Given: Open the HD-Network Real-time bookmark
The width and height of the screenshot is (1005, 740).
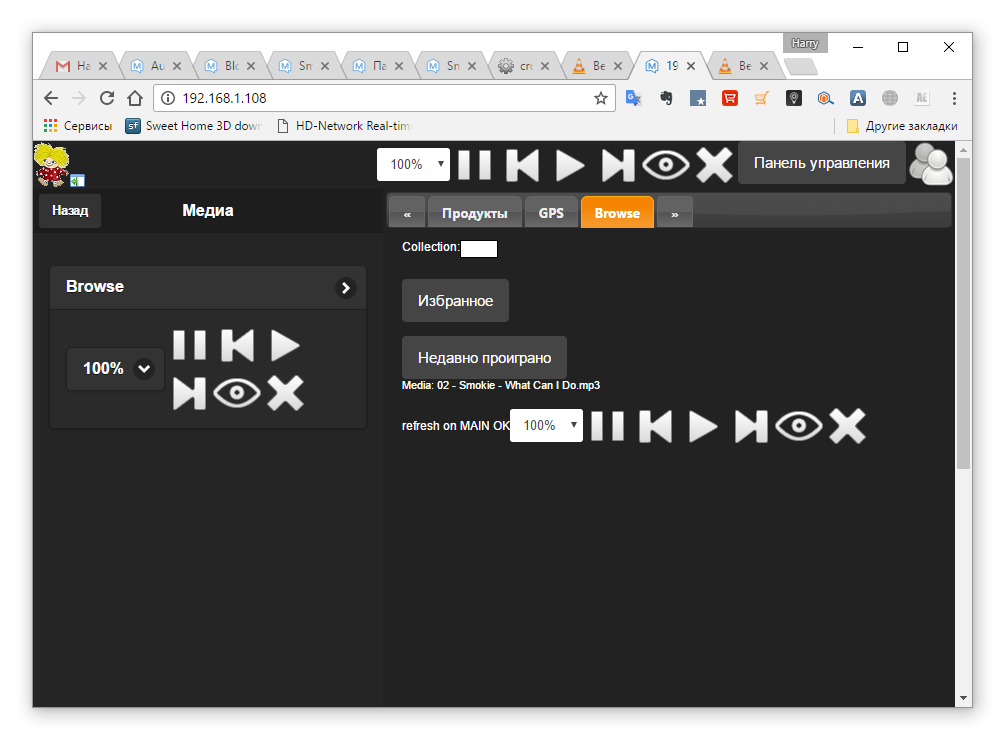Looking at the screenshot, I should tap(344, 126).
